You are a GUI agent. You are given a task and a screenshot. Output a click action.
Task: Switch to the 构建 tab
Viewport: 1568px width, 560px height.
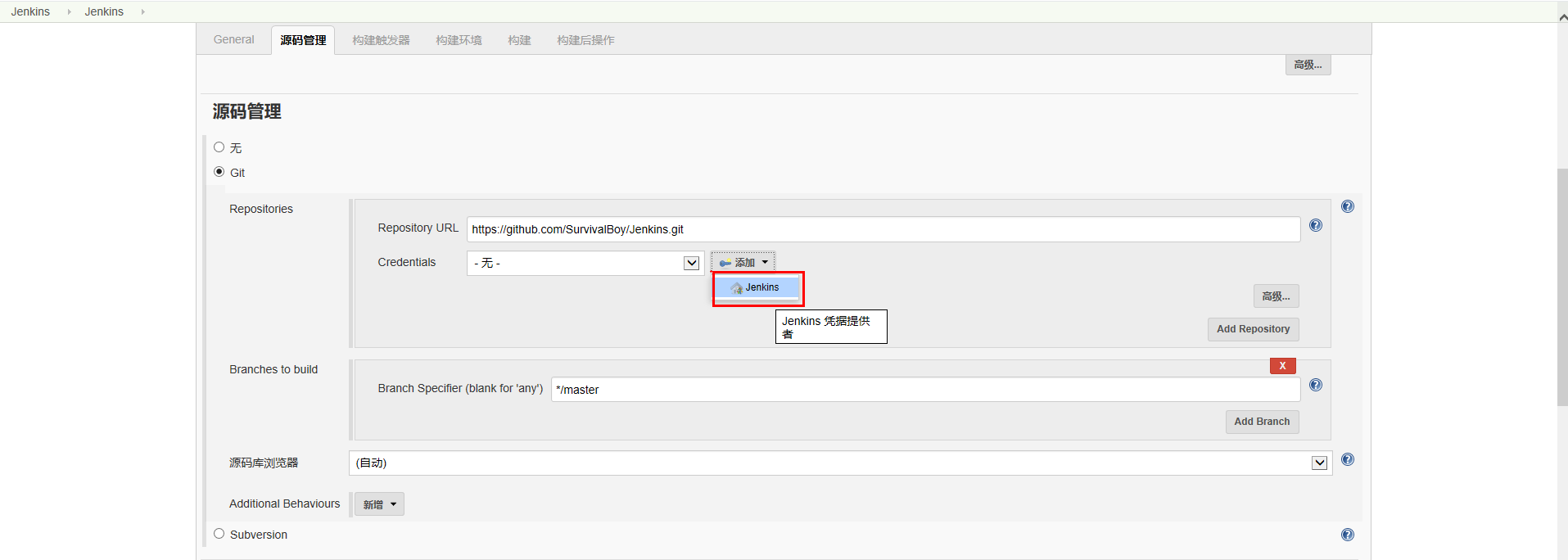point(519,40)
